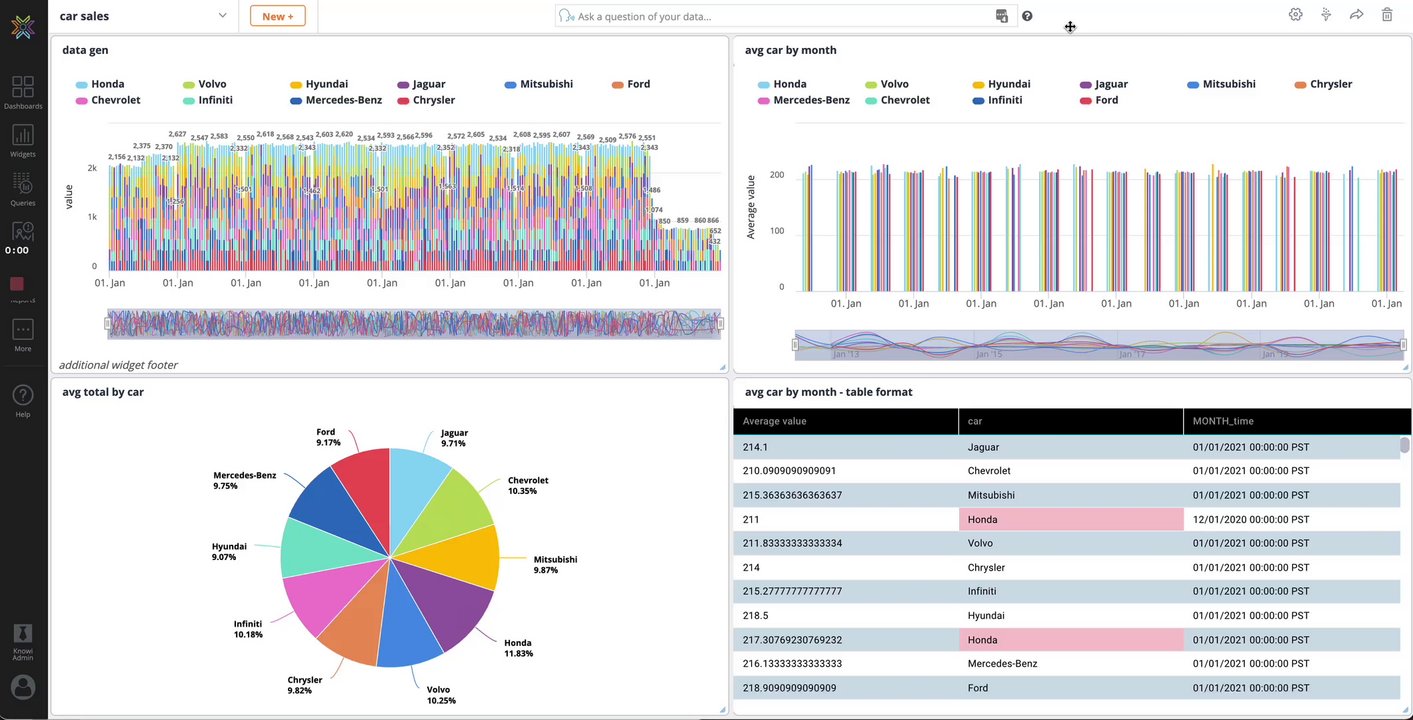Toggle Mercedes-Benz in data gen legend
The image size is (1413, 720).
tap(336, 100)
